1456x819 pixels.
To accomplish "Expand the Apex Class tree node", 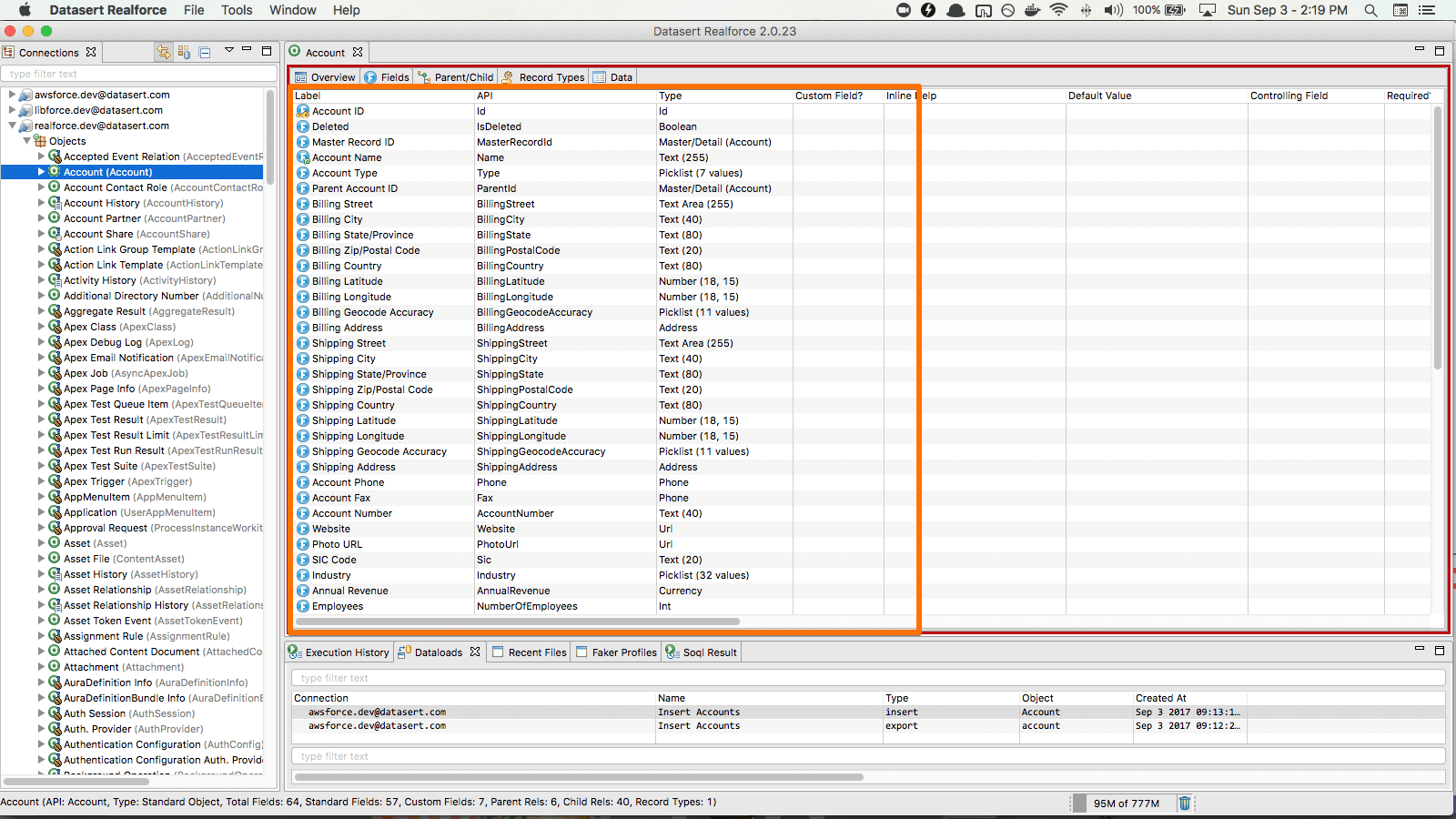I will tap(41, 327).
